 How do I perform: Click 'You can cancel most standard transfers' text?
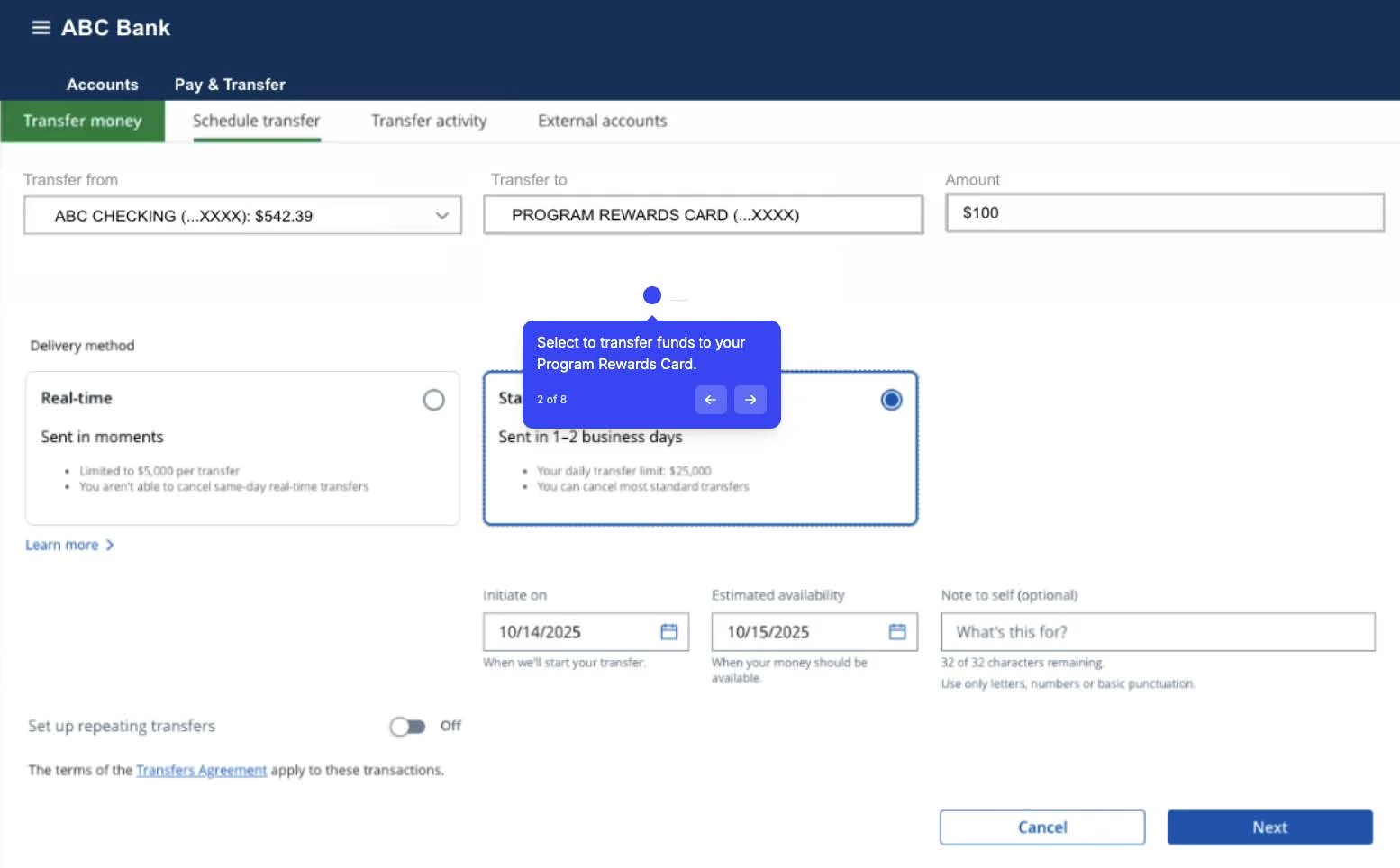click(x=643, y=487)
